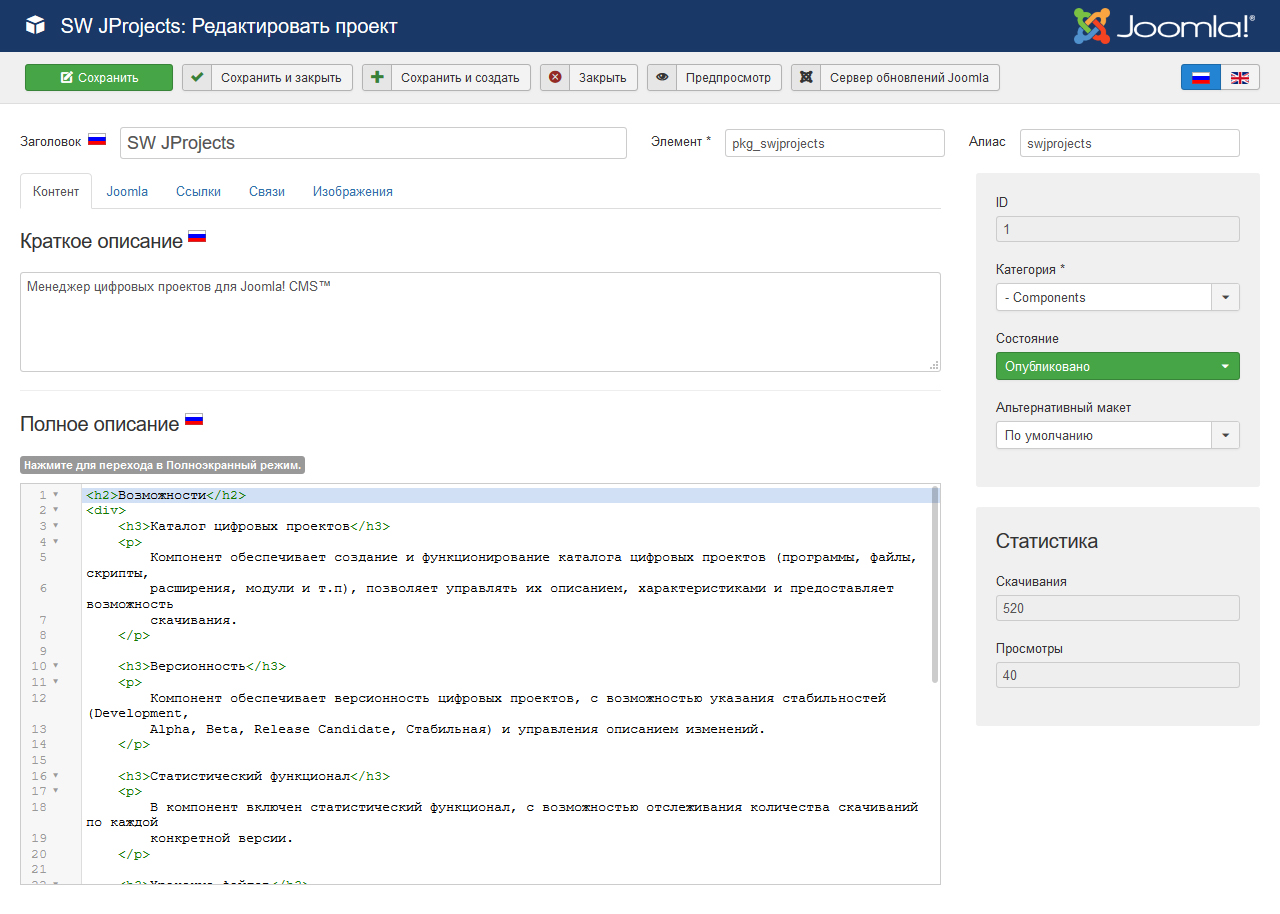Focus the Заголовок field with SW JProjects

pos(373,143)
